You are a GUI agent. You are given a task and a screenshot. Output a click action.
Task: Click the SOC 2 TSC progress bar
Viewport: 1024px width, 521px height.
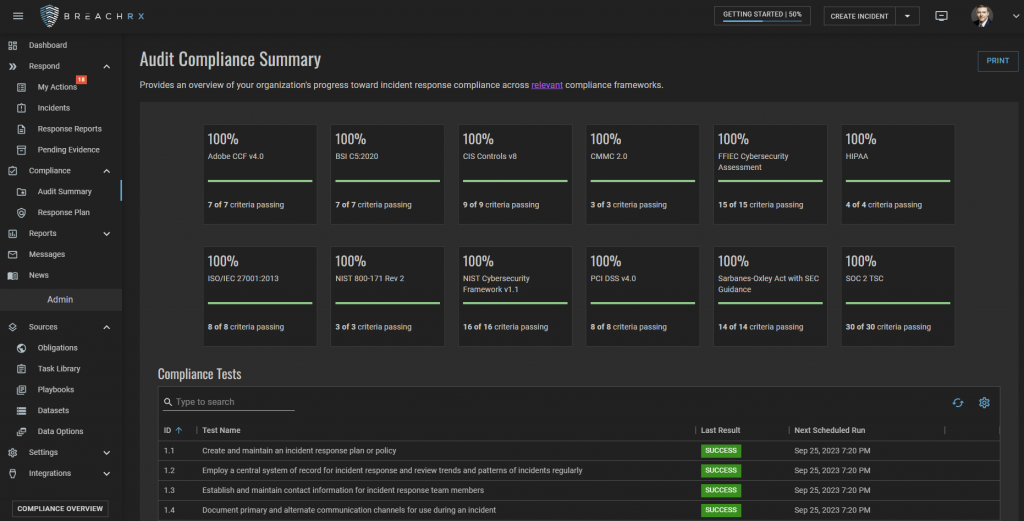pyautogui.click(x=898, y=303)
